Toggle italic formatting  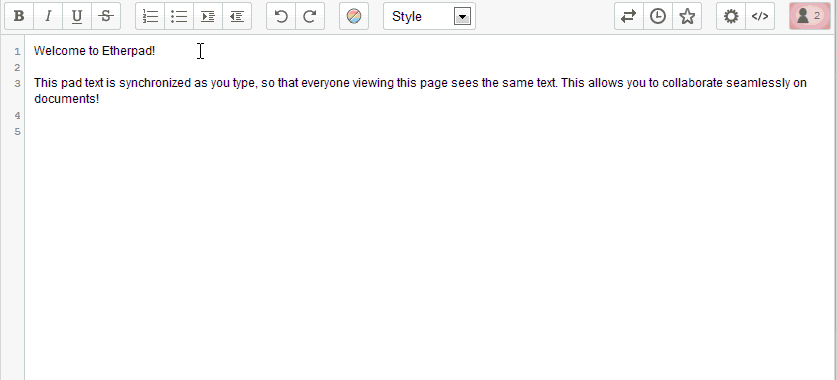[48, 16]
